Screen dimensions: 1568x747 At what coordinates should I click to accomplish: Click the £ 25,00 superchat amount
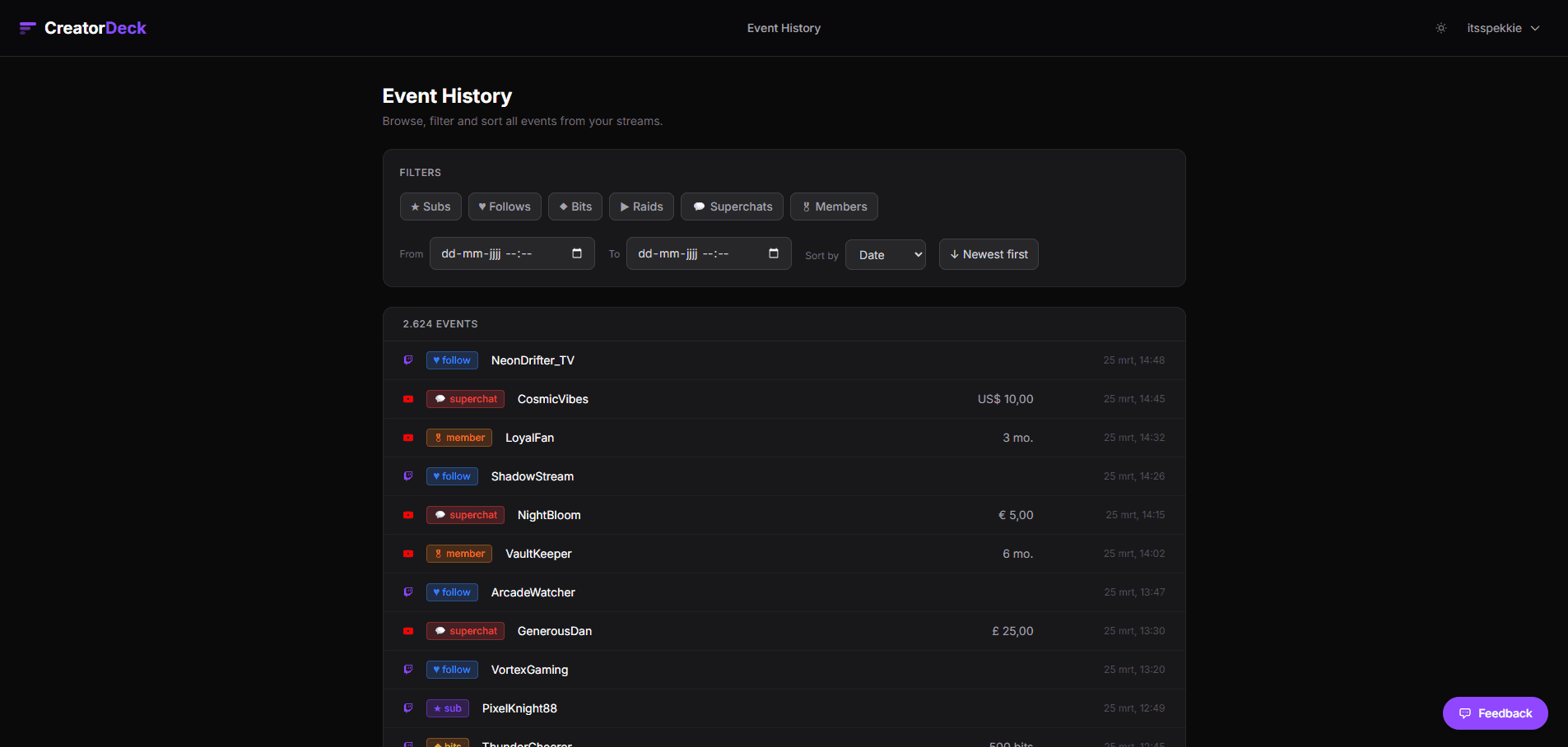(x=1012, y=631)
